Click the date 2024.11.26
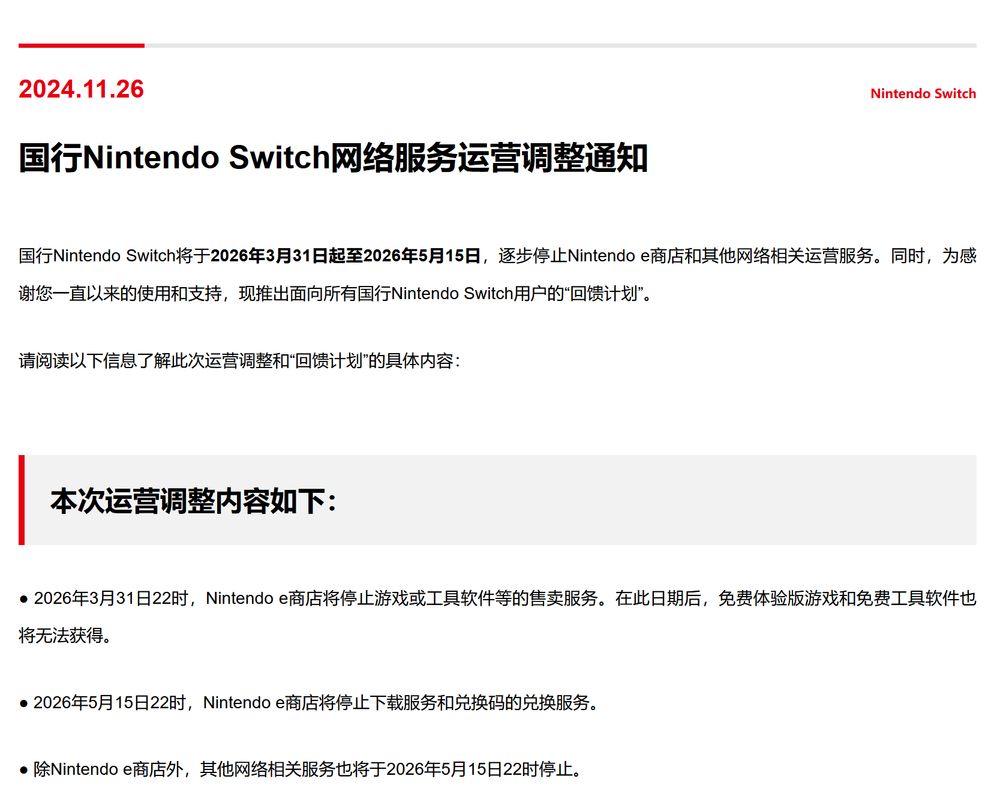Screen dimensions: 1000x795 pos(81,89)
